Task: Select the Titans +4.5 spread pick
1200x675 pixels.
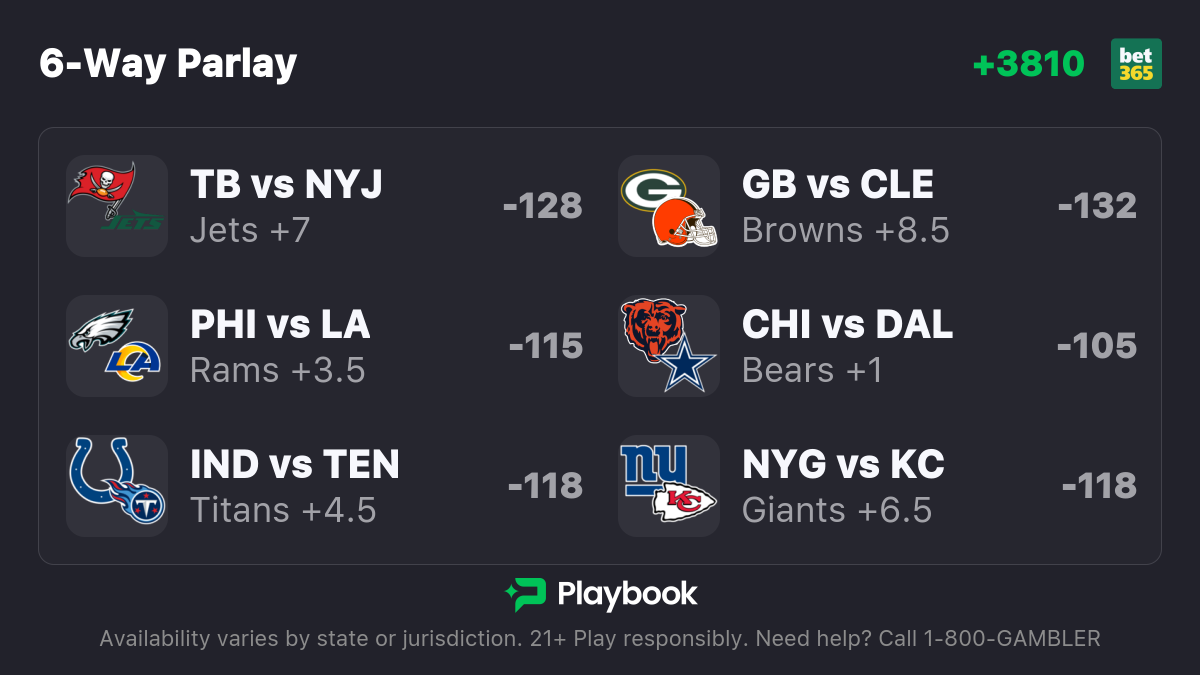Action: [283, 510]
